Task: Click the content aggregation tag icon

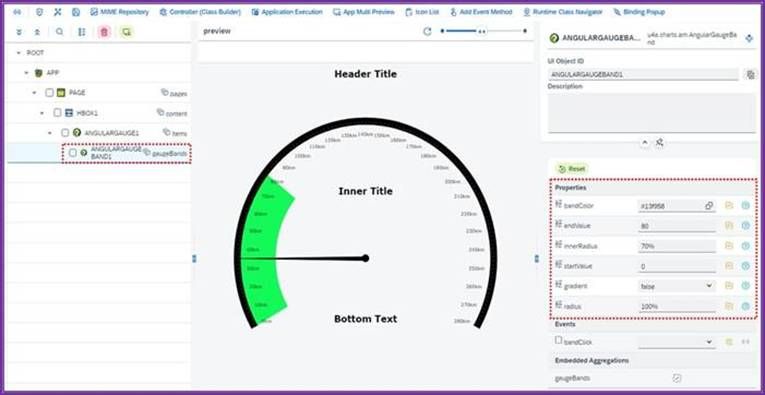Action: click(x=160, y=112)
